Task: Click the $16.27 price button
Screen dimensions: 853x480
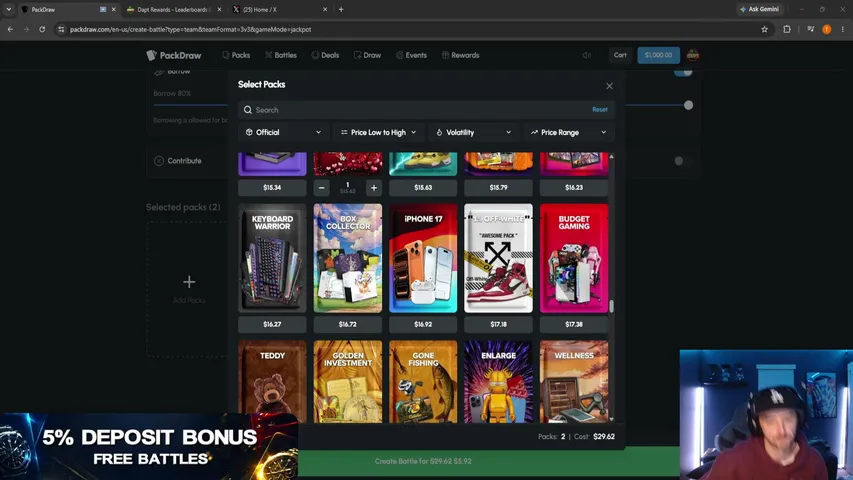Action: click(x=272, y=324)
